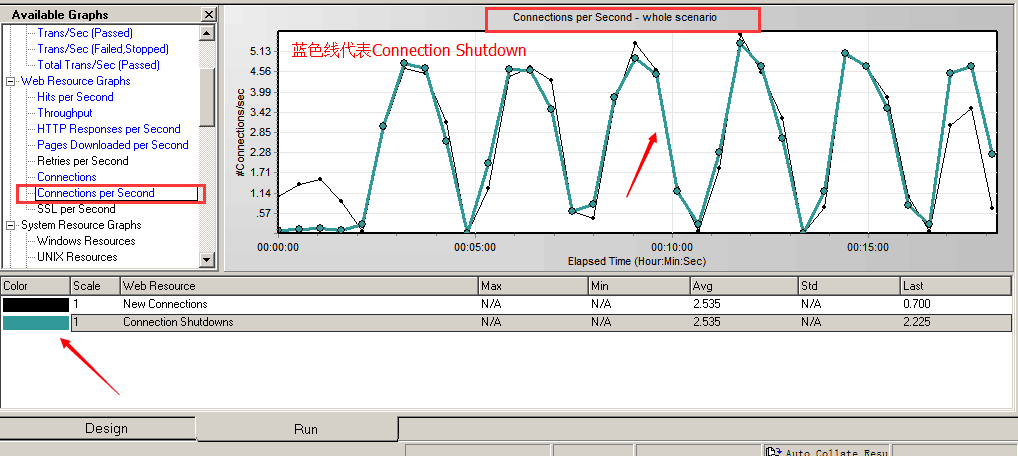1018x456 pixels.
Task: Select Connections per Second tree item
Action: pos(96,193)
